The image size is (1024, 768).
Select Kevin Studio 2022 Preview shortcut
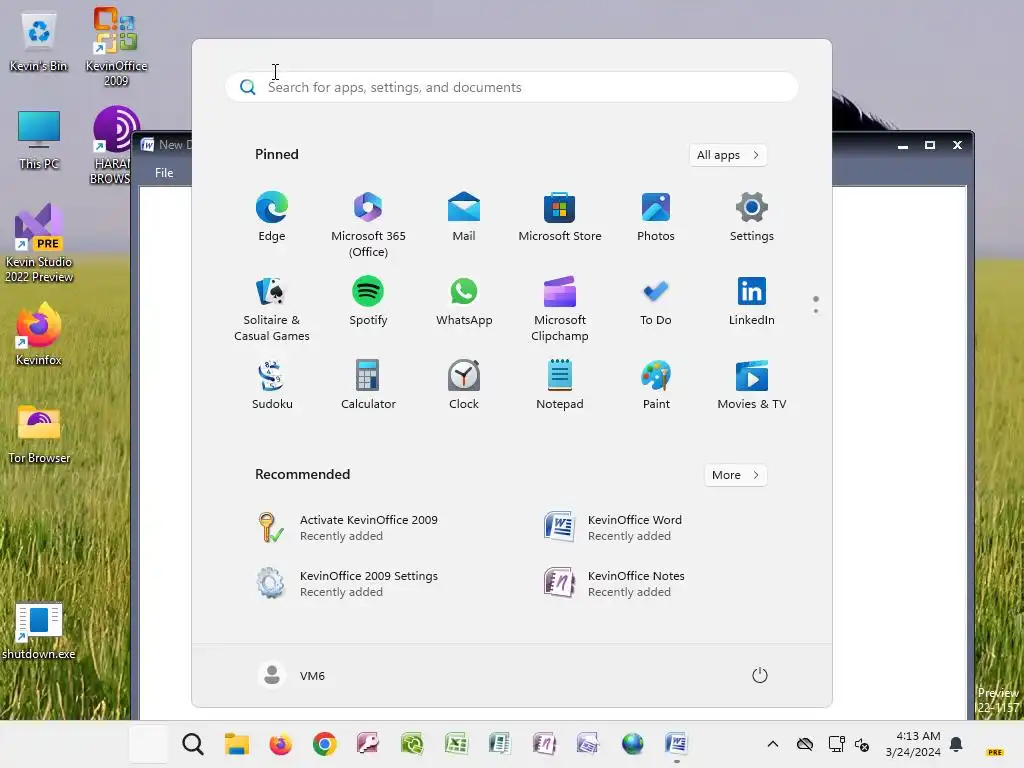click(39, 242)
